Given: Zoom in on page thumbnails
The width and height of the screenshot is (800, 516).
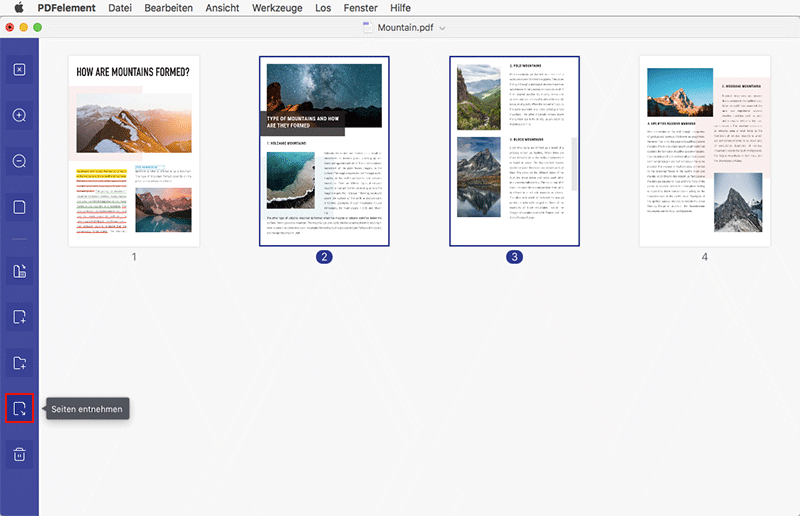Looking at the screenshot, I should (x=19, y=115).
